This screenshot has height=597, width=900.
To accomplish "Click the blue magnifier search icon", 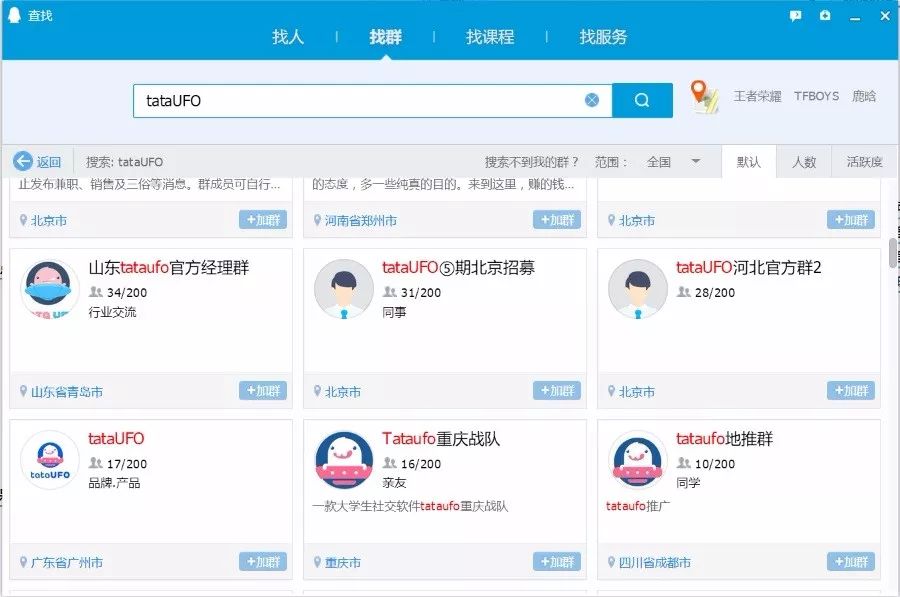I will point(641,99).
